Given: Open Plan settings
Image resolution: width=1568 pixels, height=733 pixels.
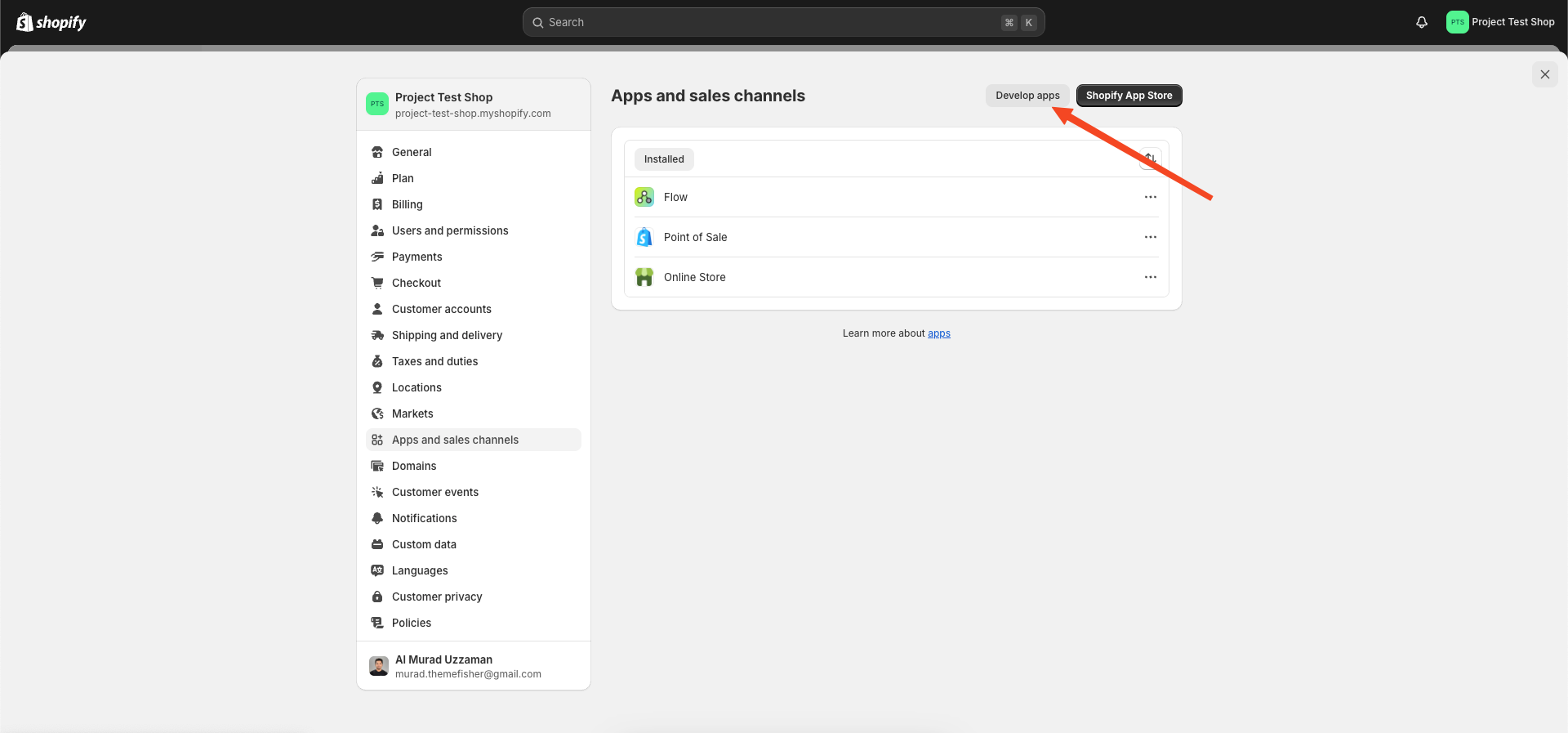Looking at the screenshot, I should 474,178.
